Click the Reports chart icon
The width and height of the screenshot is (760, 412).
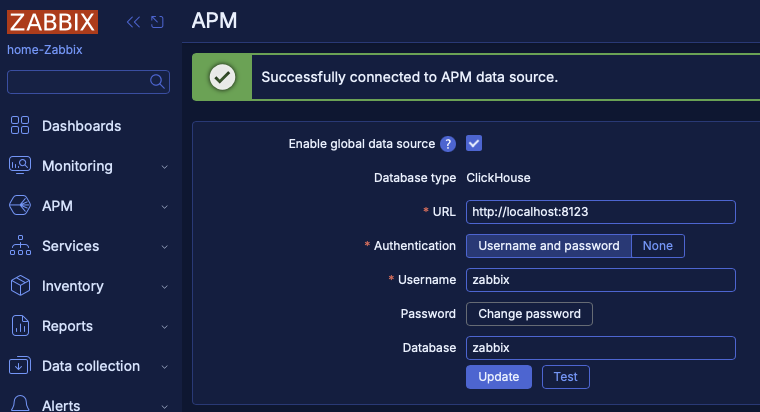tap(20, 326)
